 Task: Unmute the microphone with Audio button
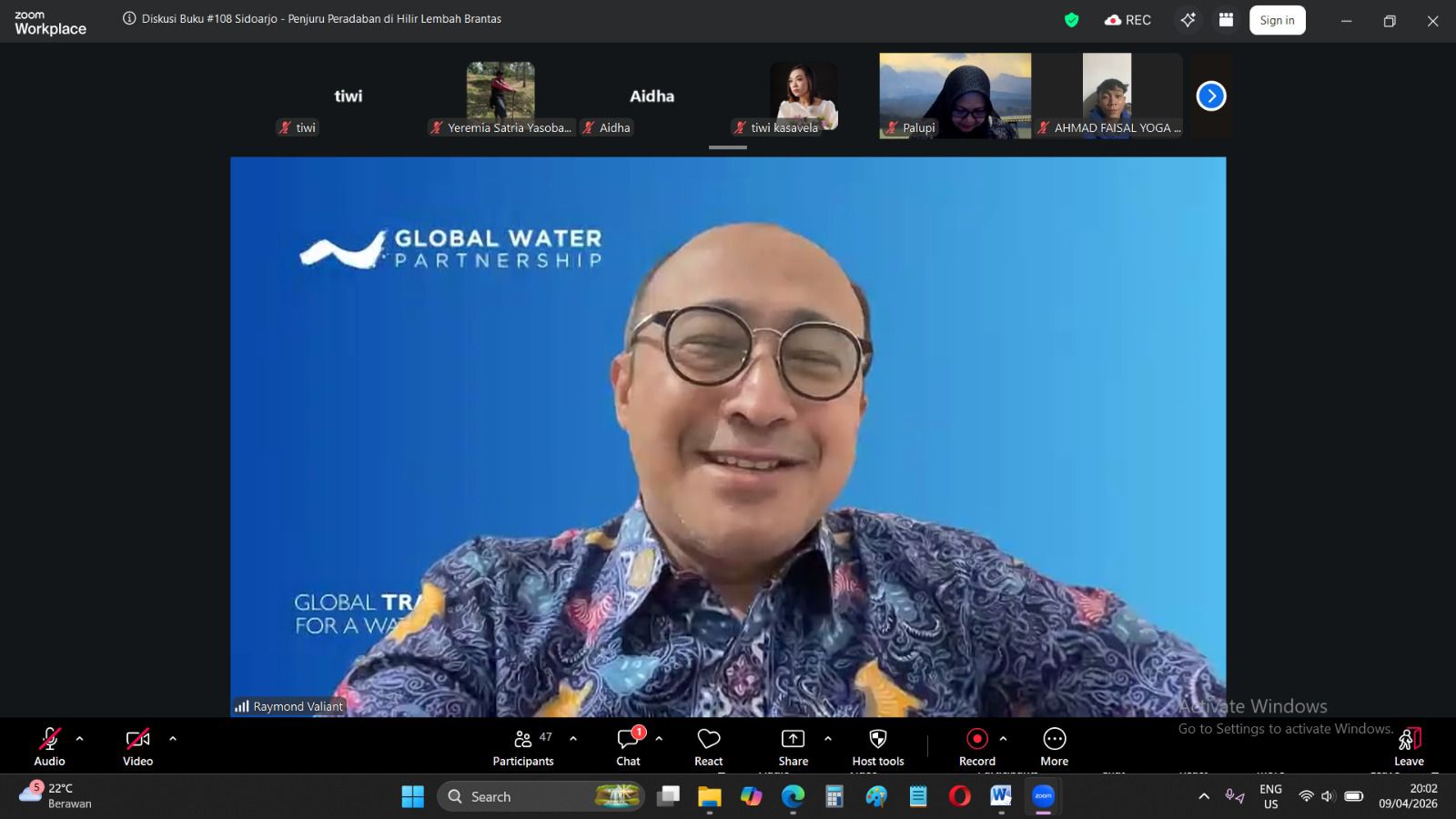click(x=49, y=747)
